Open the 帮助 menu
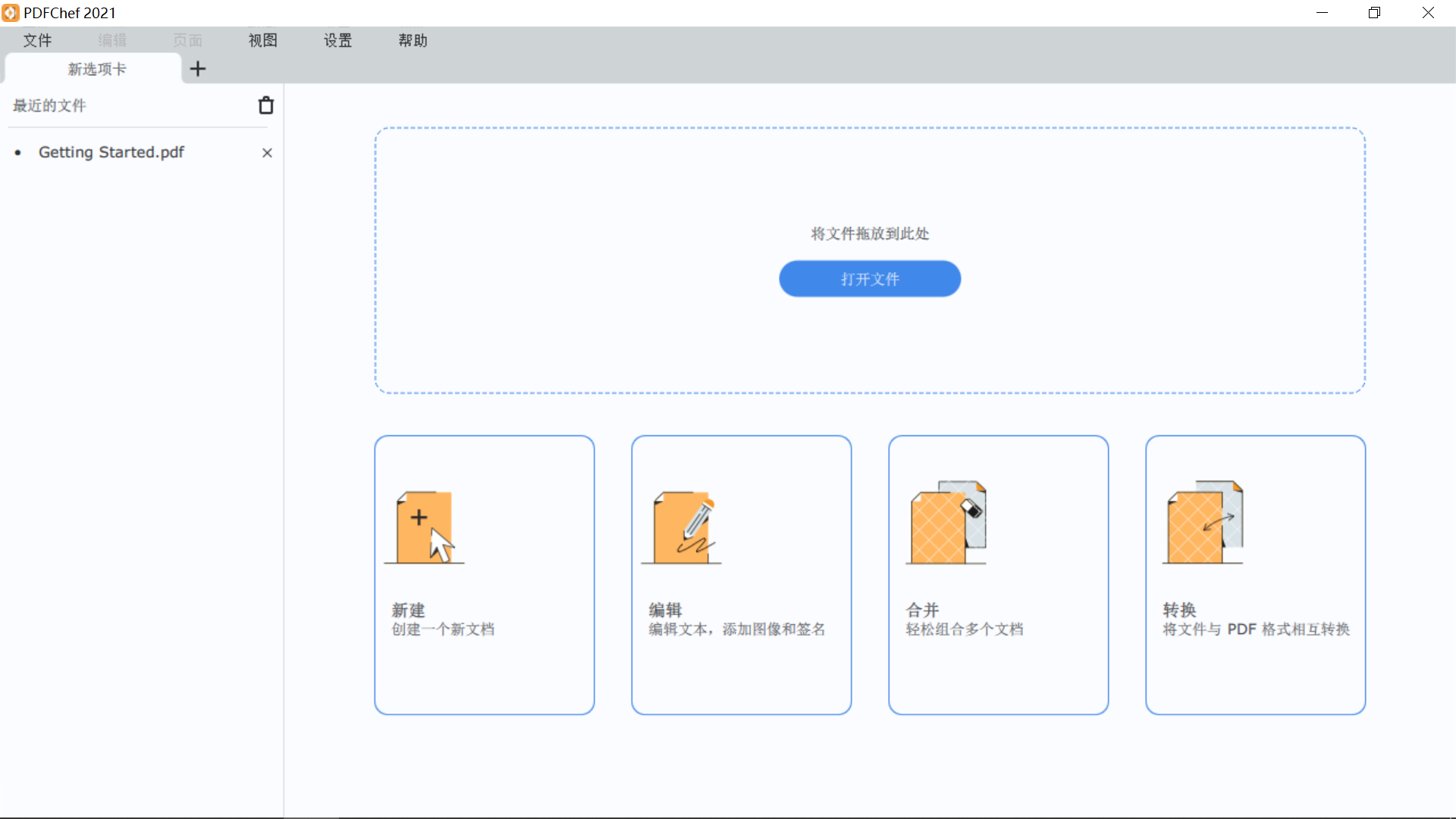Screen dimensions: 1456x819 (413, 40)
